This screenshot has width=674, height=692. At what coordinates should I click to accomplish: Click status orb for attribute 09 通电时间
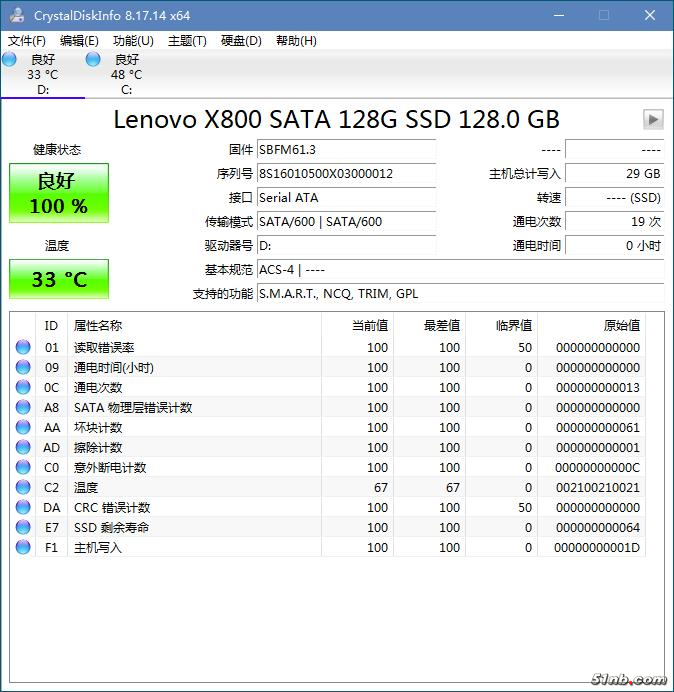click(23, 367)
